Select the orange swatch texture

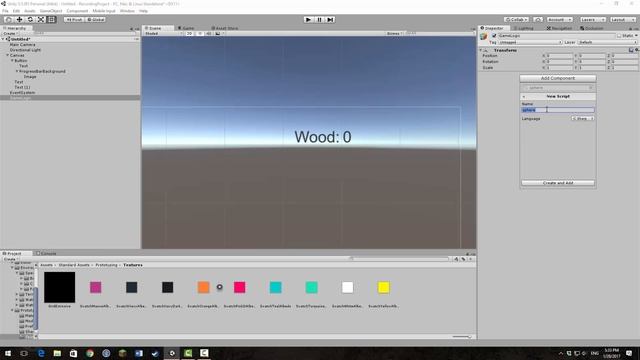[203, 287]
